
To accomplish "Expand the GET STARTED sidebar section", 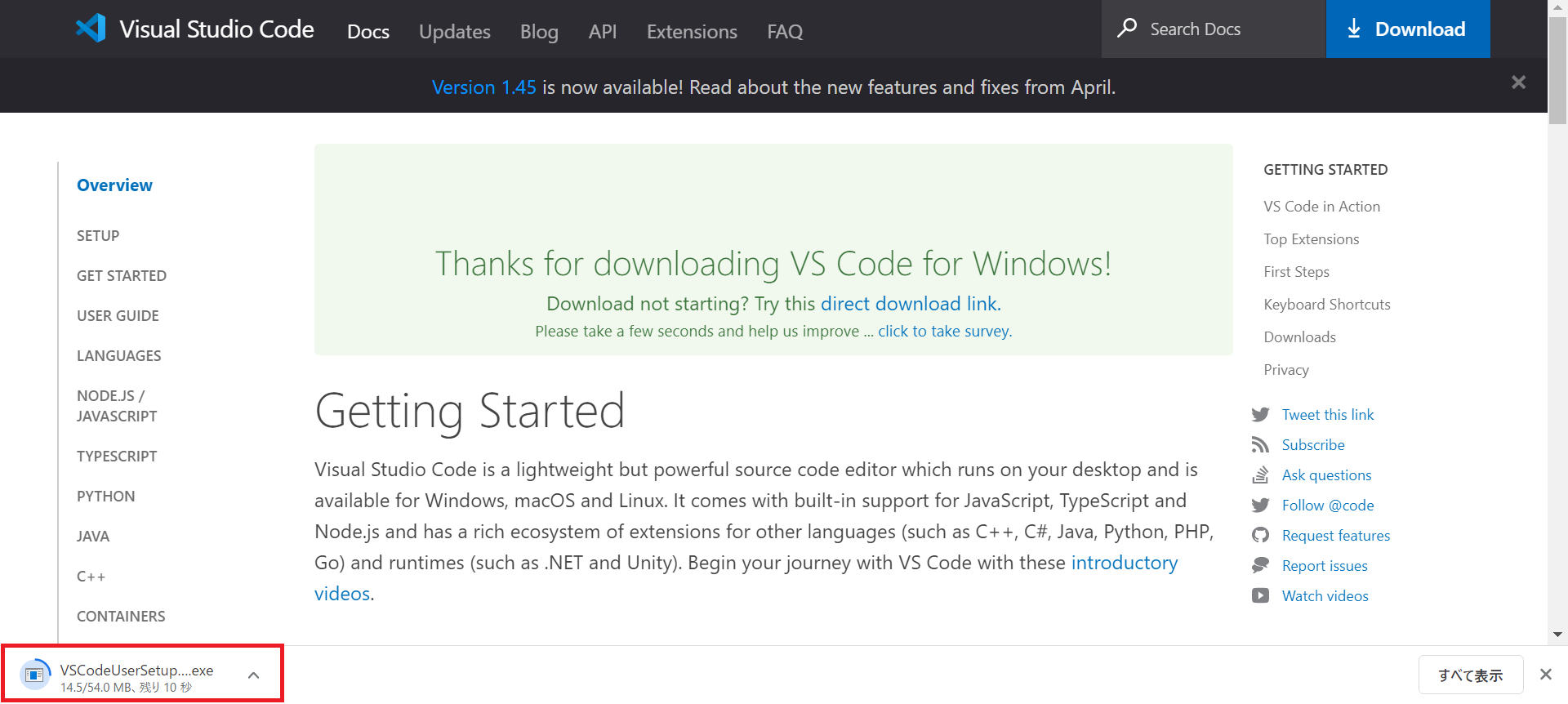I will pyautogui.click(x=122, y=276).
